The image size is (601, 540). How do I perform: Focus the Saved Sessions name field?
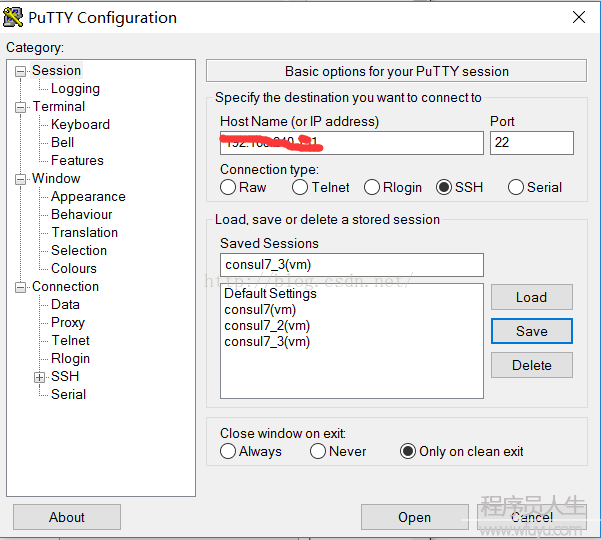351,265
